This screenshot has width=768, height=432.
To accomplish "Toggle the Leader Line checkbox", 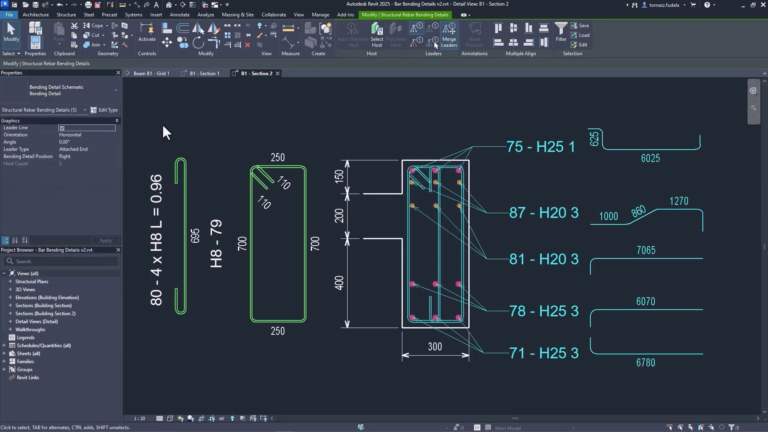I will (x=62, y=128).
